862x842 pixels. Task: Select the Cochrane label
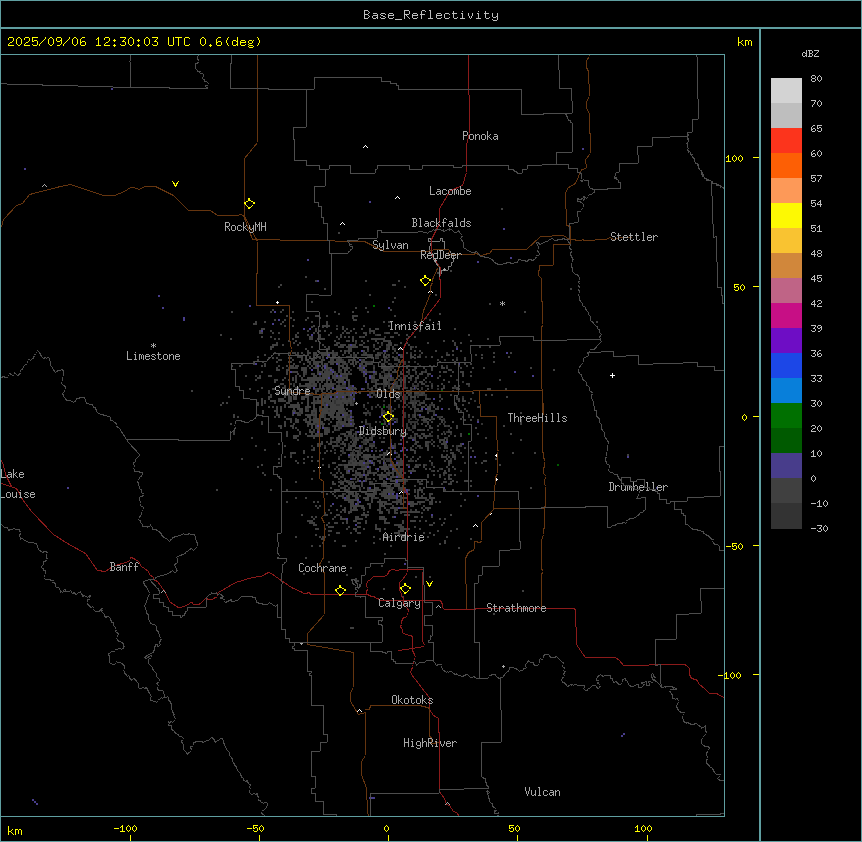[x=322, y=568]
